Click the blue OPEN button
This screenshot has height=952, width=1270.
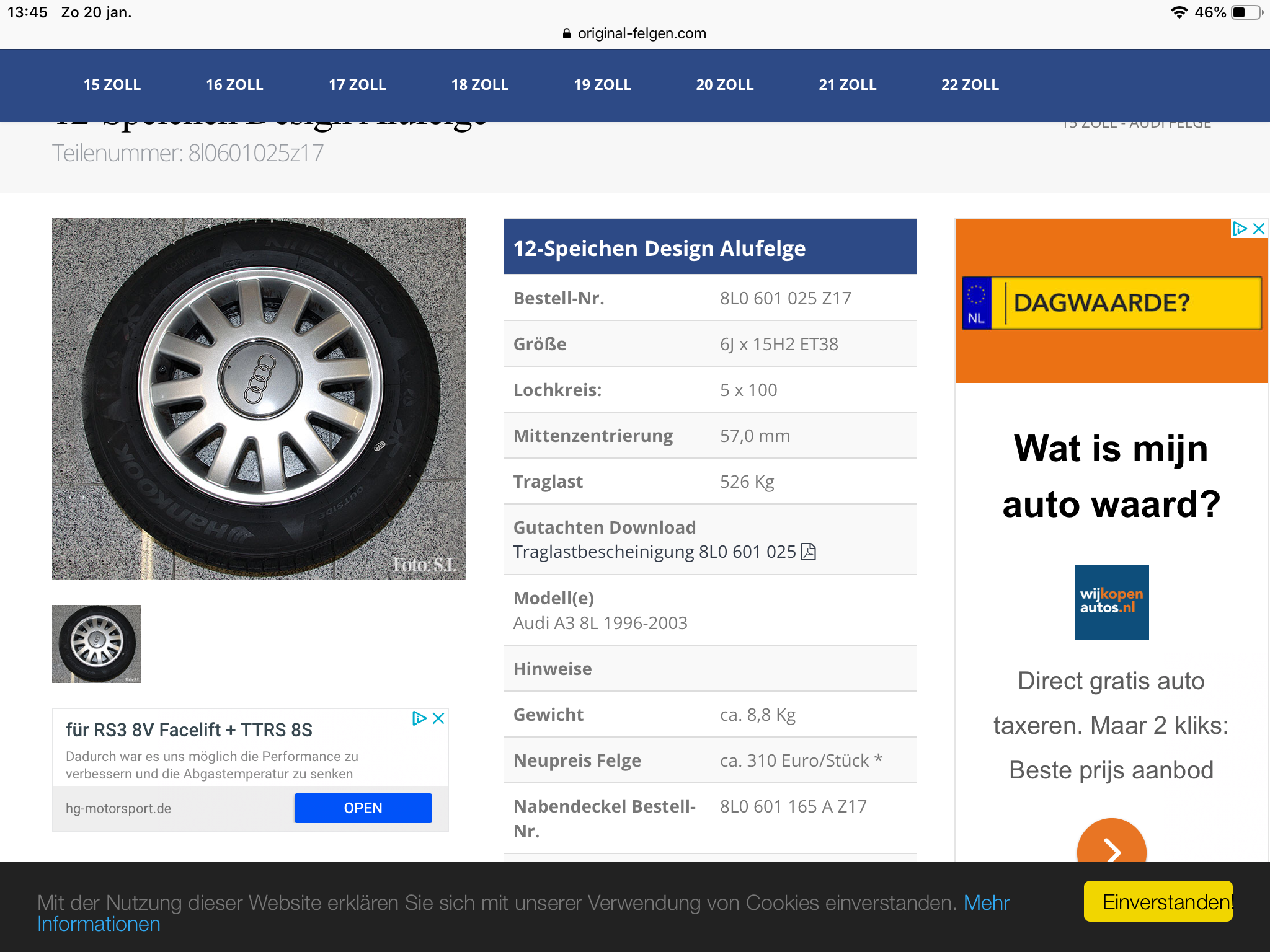click(363, 808)
